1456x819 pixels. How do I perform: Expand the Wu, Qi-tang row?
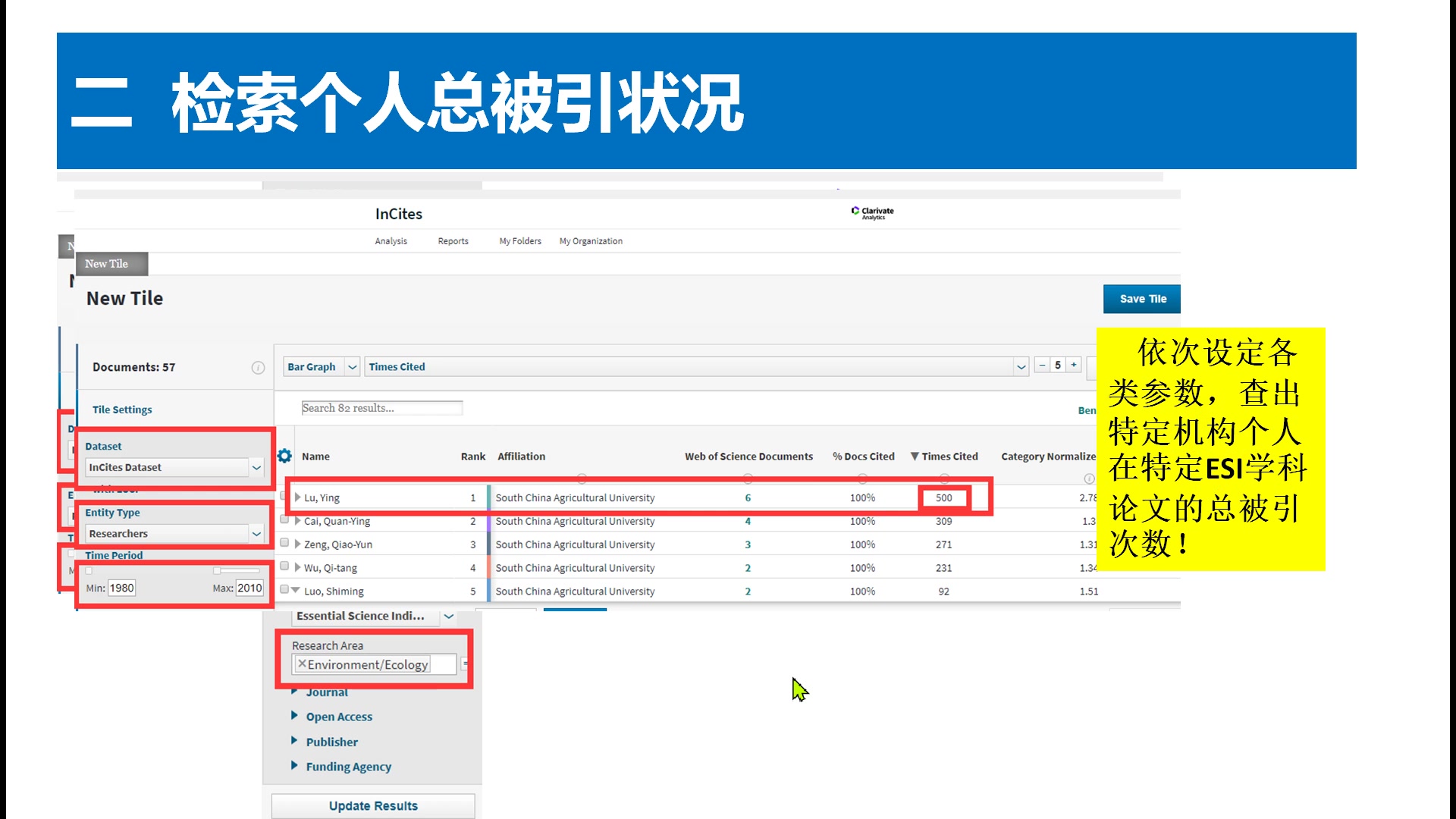[x=298, y=567]
